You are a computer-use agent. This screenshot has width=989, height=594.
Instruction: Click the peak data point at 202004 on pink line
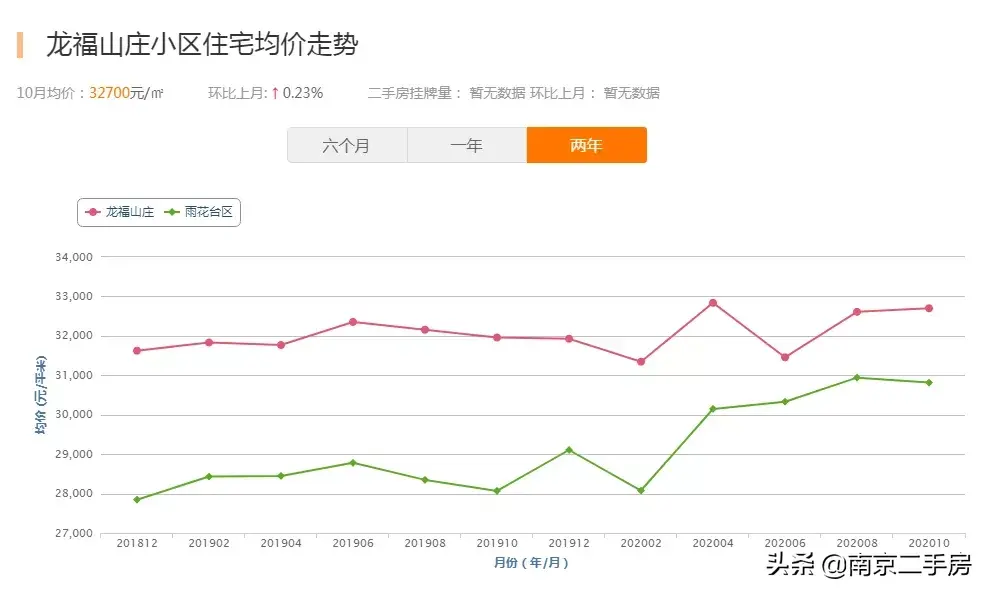[x=713, y=302]
